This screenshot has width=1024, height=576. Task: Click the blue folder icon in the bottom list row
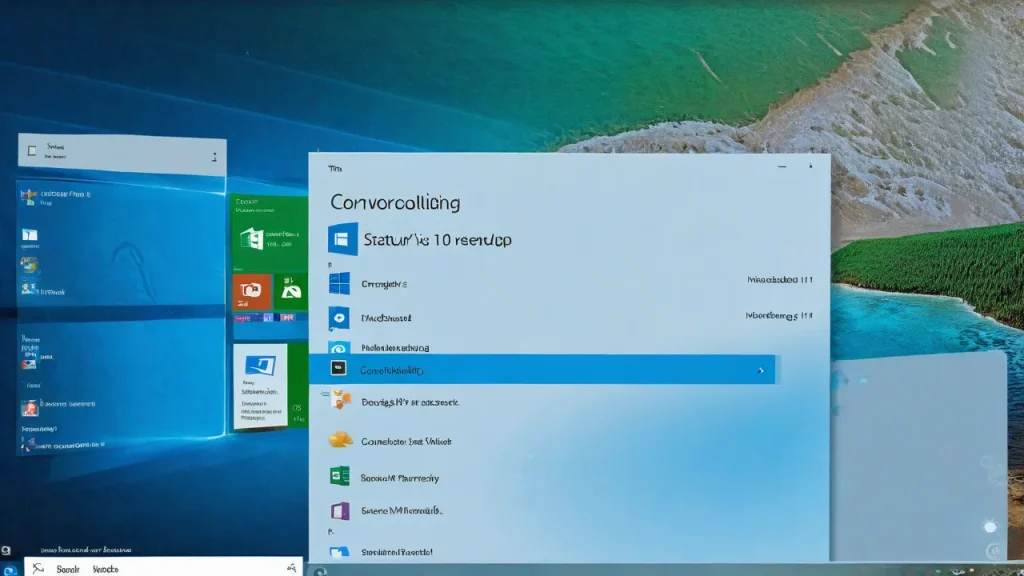(339, 552)
